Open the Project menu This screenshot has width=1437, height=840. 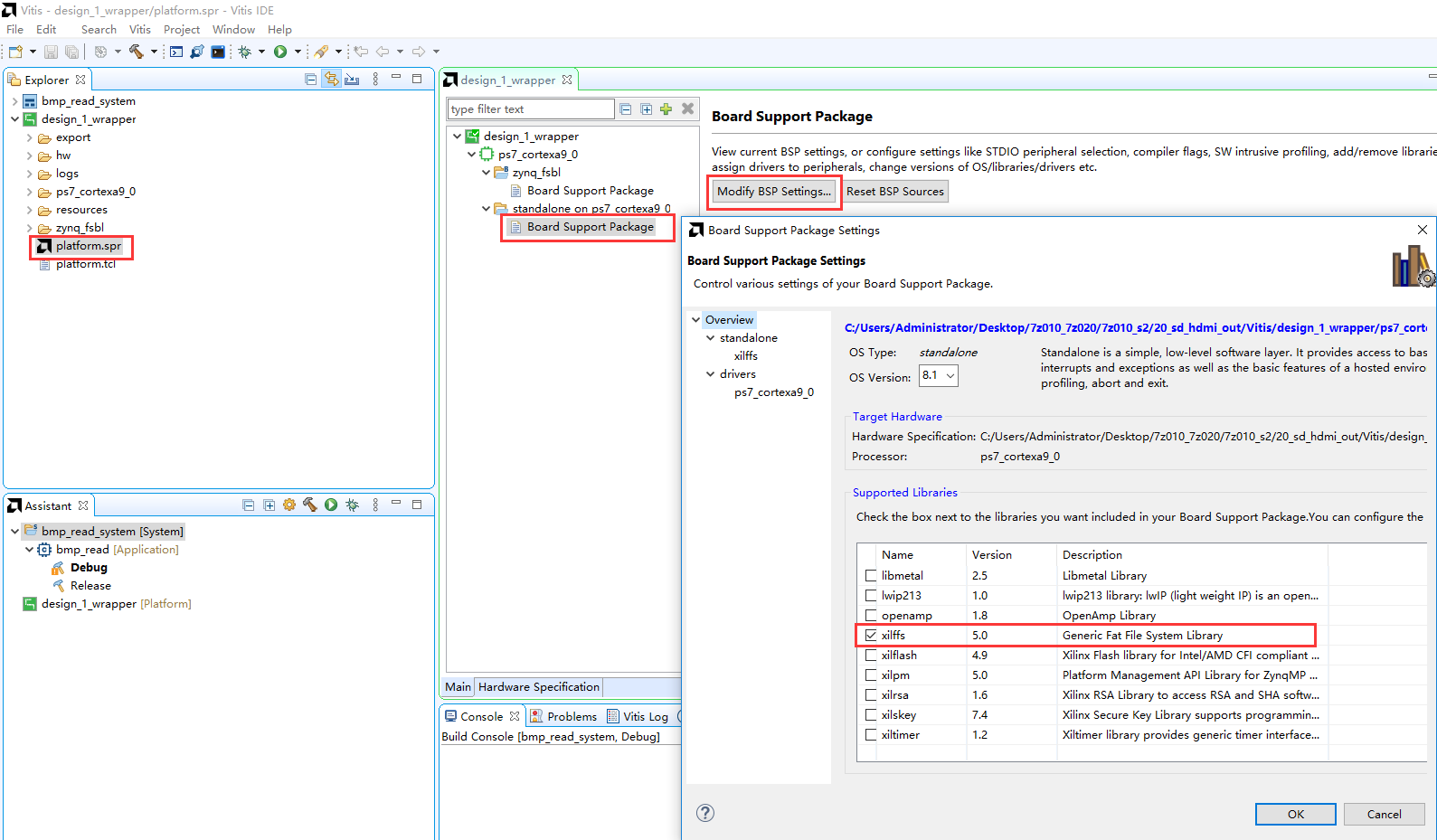click(x=182, y=30)
